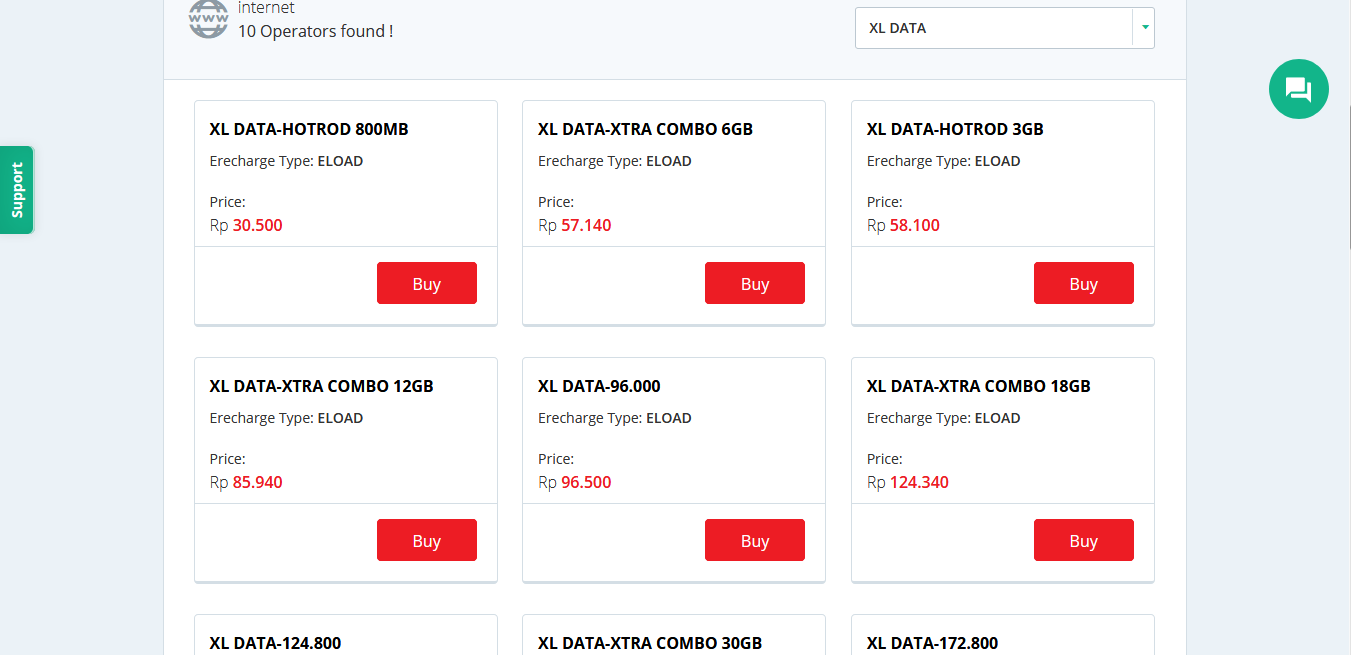1351x655 pixels.
Task: Click the "10 Operators found !" text
Action: pos(315,31)
